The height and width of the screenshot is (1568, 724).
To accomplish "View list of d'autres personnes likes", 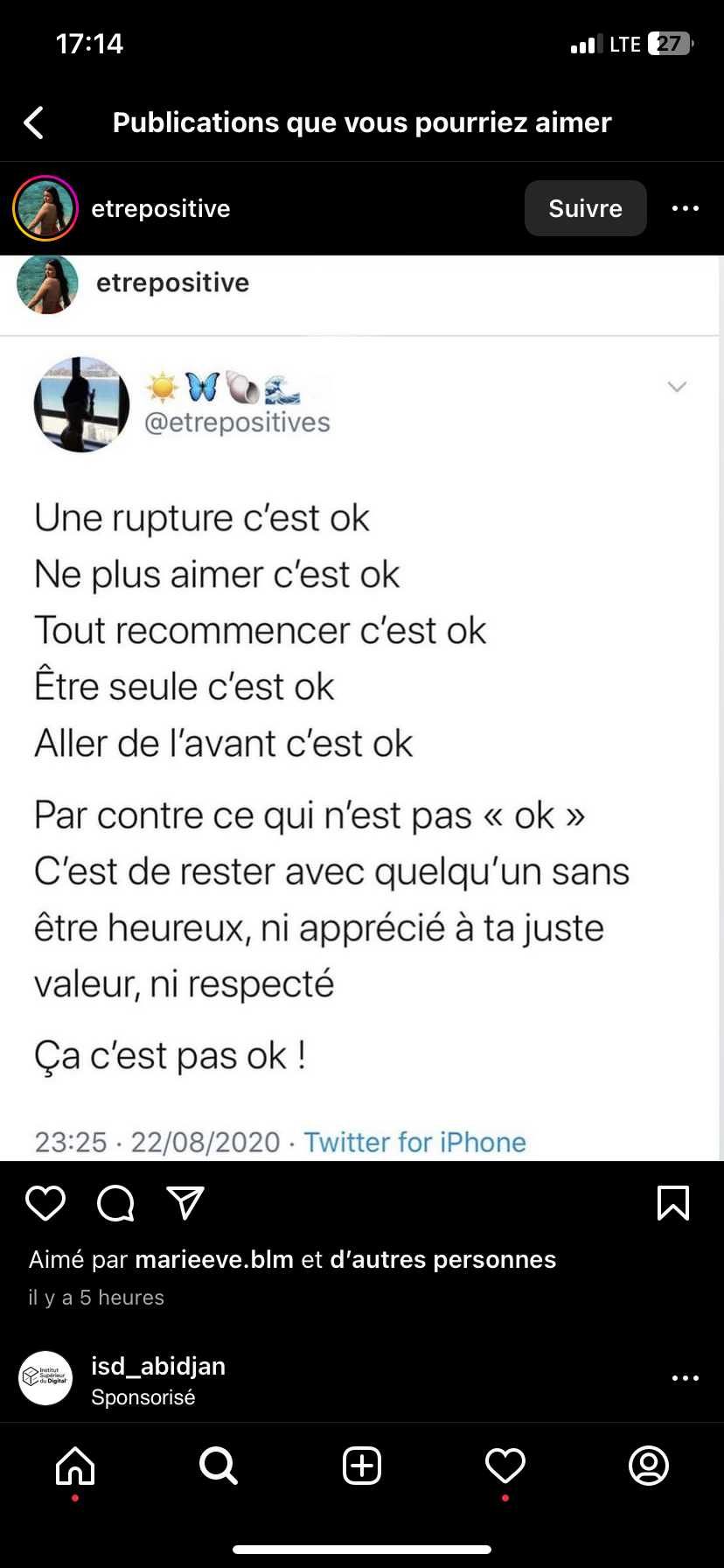I will click(x=442, y=1259).
